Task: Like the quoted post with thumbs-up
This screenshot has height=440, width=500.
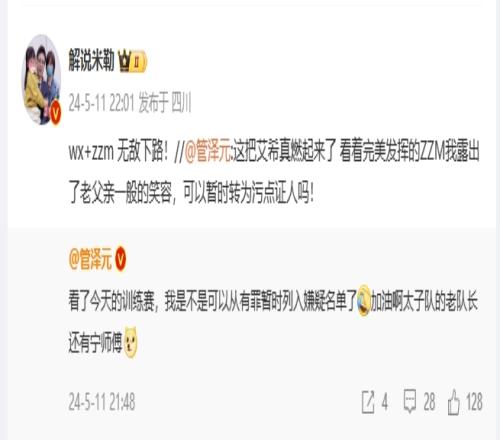Action: coord(454,402)
